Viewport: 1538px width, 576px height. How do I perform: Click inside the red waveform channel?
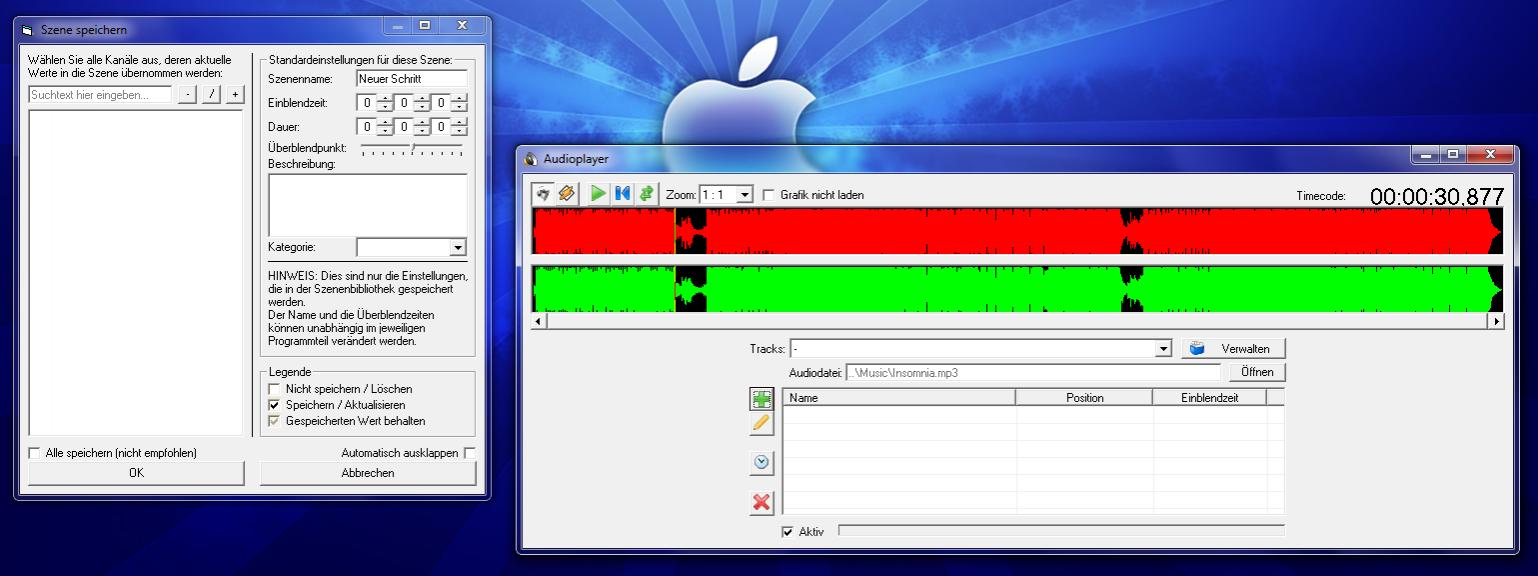coord(1018,231)
